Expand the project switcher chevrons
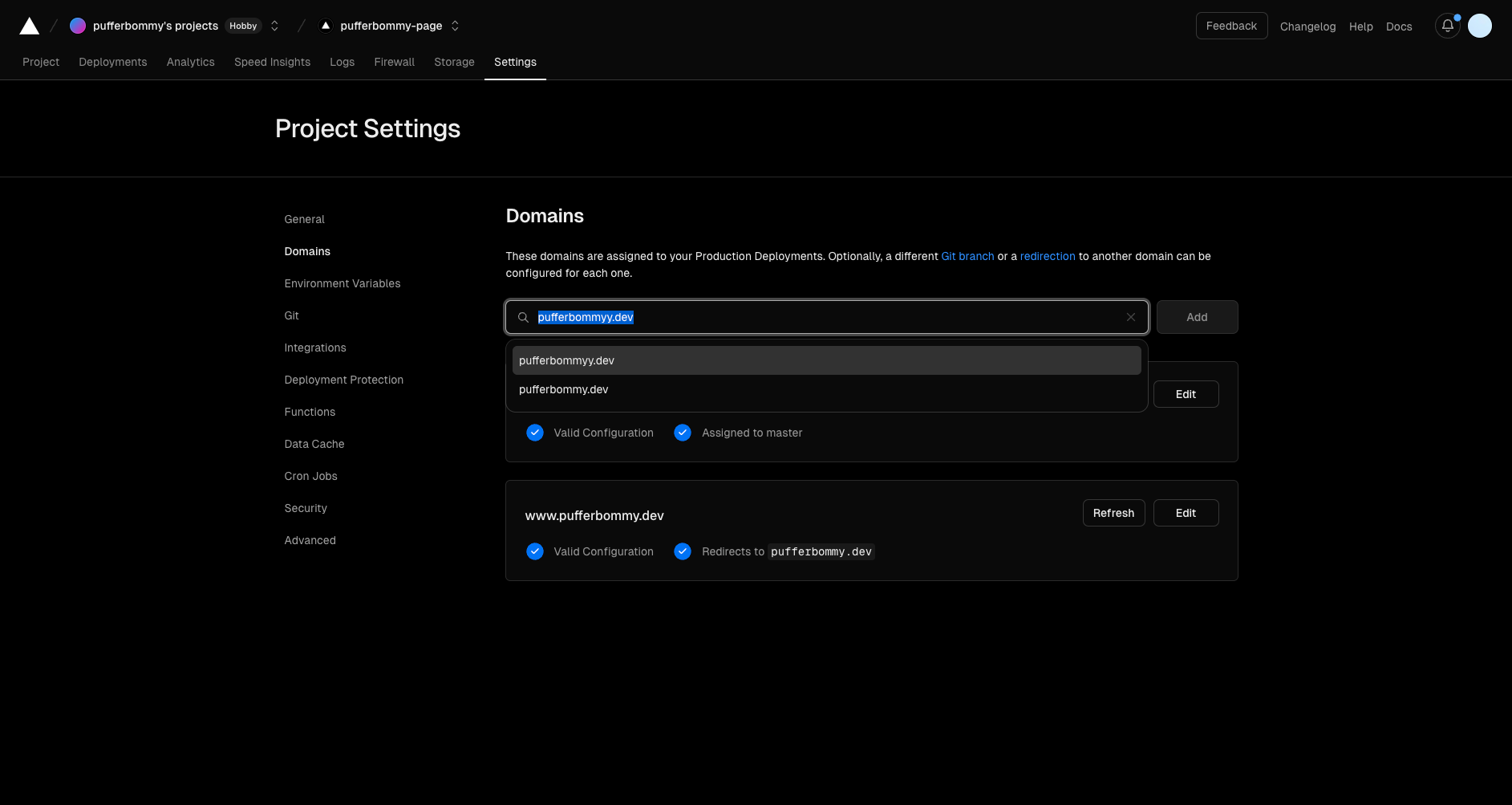 pos(455,26)
